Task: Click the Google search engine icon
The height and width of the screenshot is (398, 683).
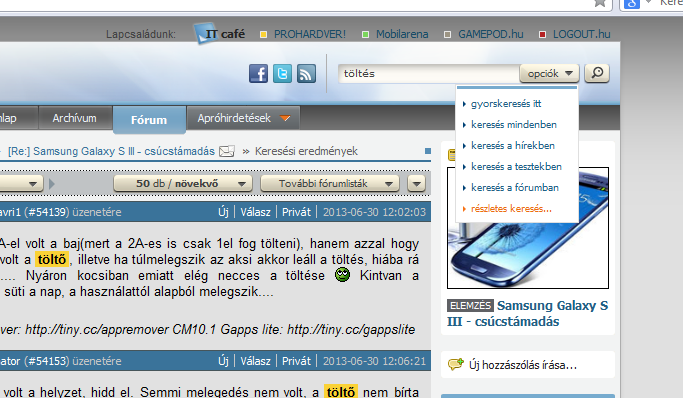Action: (x=632, y=4)
